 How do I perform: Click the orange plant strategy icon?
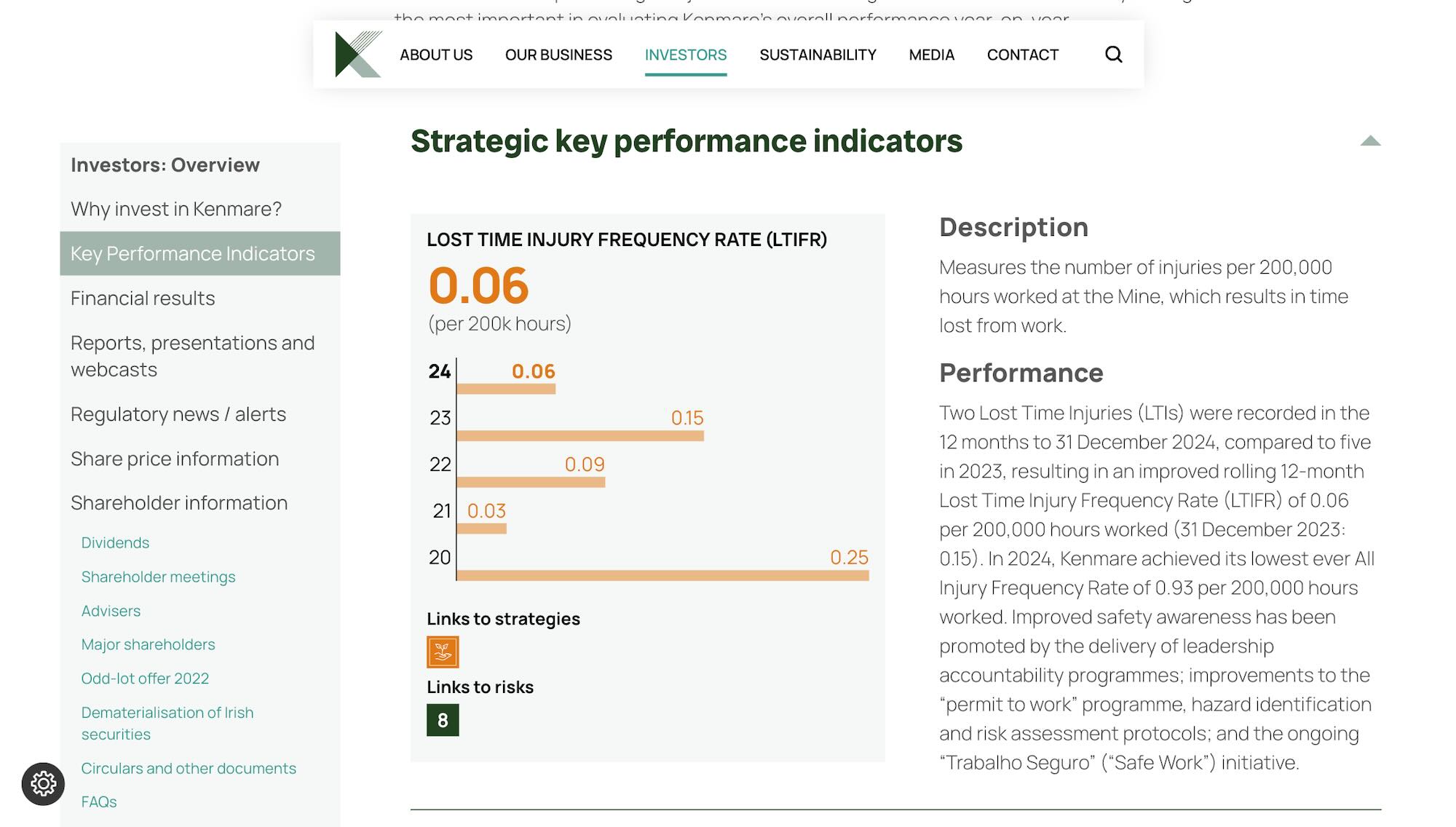tap(443, 652)
